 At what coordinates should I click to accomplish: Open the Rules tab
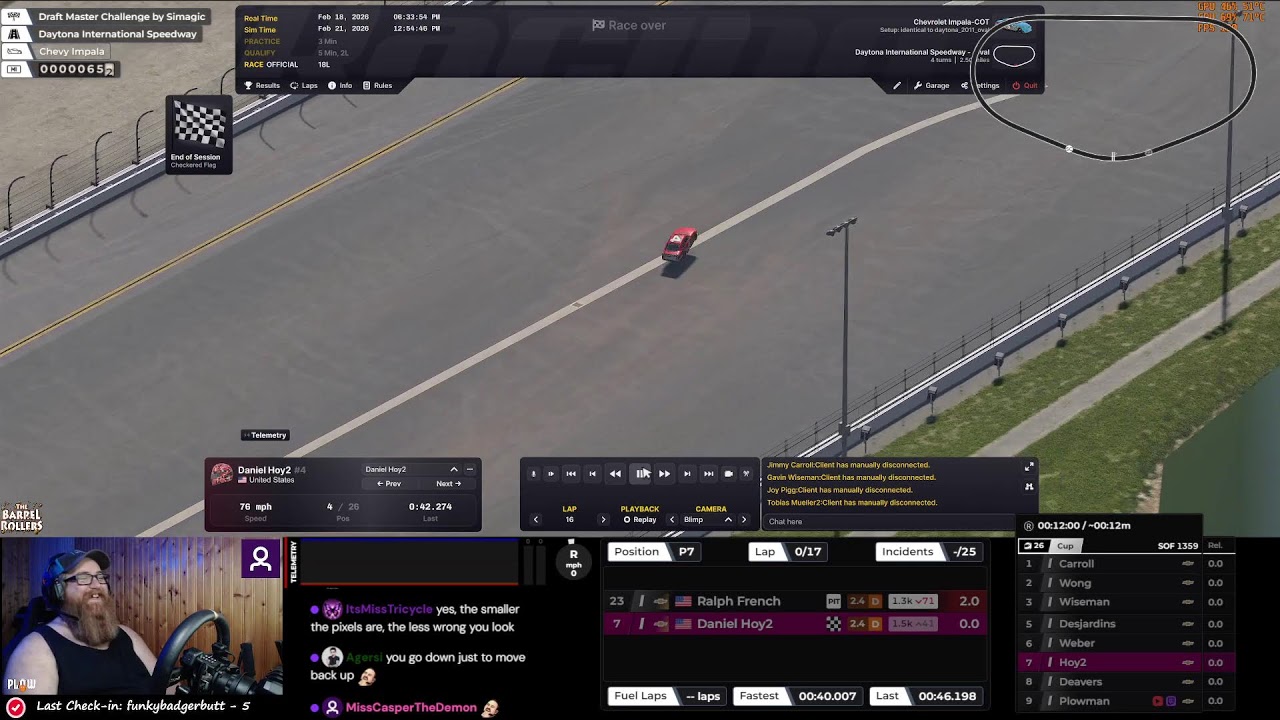click(377, 86)
